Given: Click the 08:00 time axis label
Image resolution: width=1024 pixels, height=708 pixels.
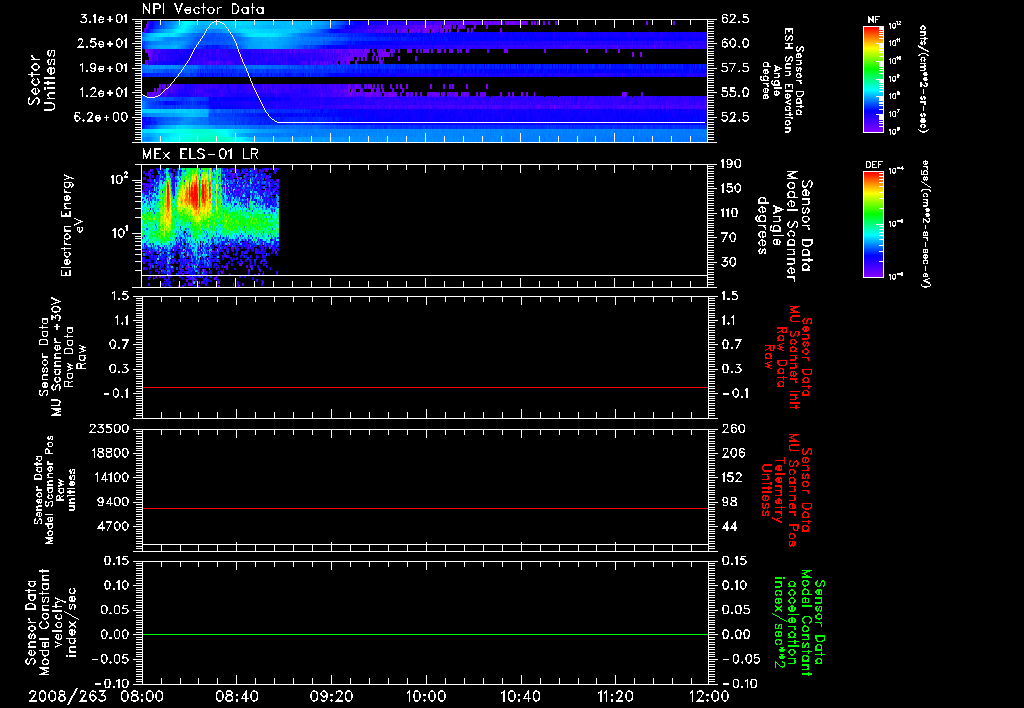Looking at the screenshot, I should point(142,696).
